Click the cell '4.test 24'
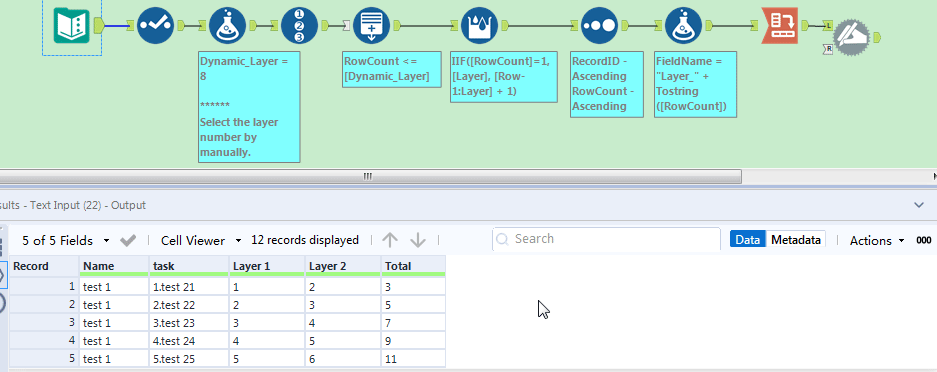 click(x=189, y=342)
